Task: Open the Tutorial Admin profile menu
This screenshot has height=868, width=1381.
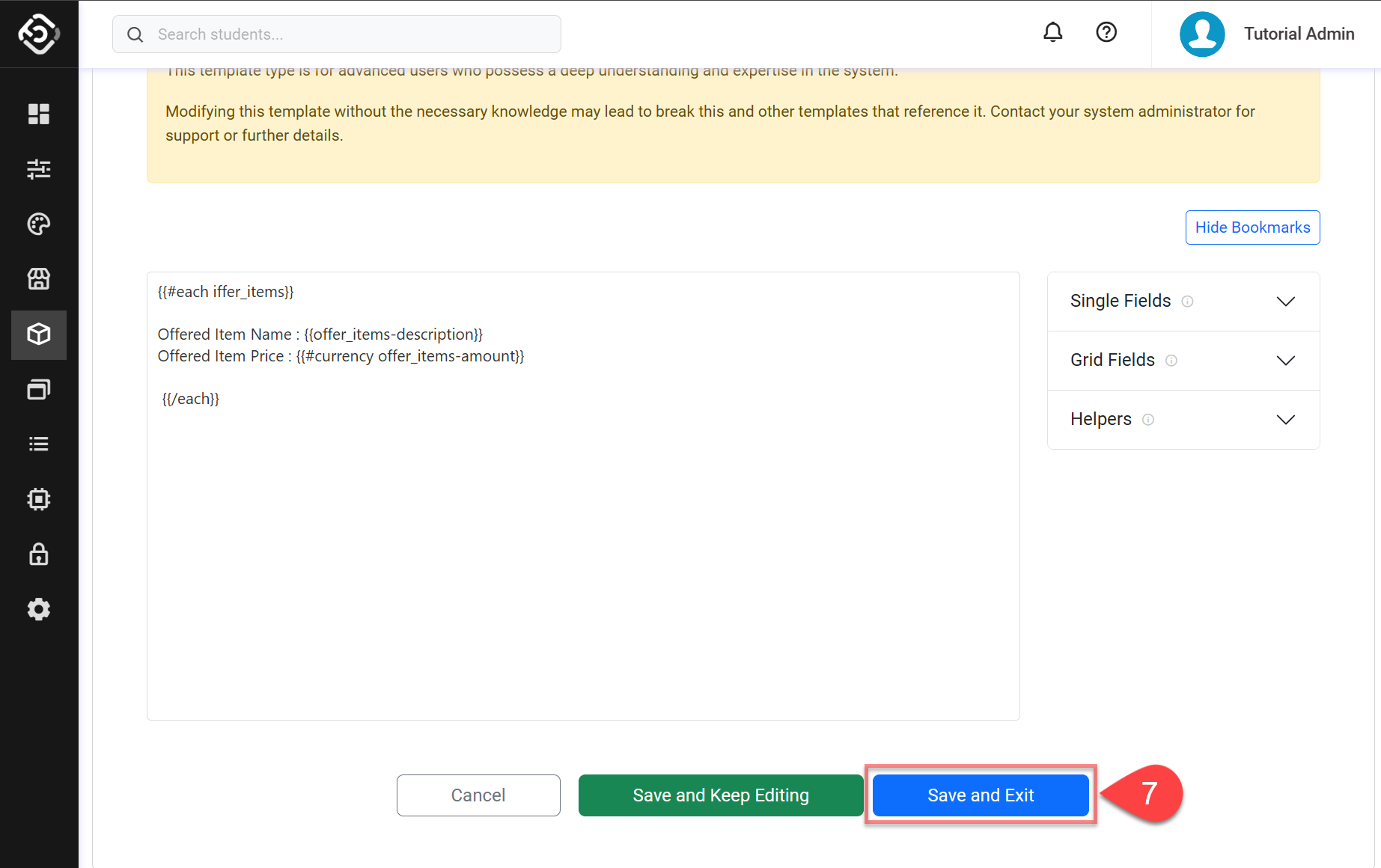Action: tap(1266, 34)
